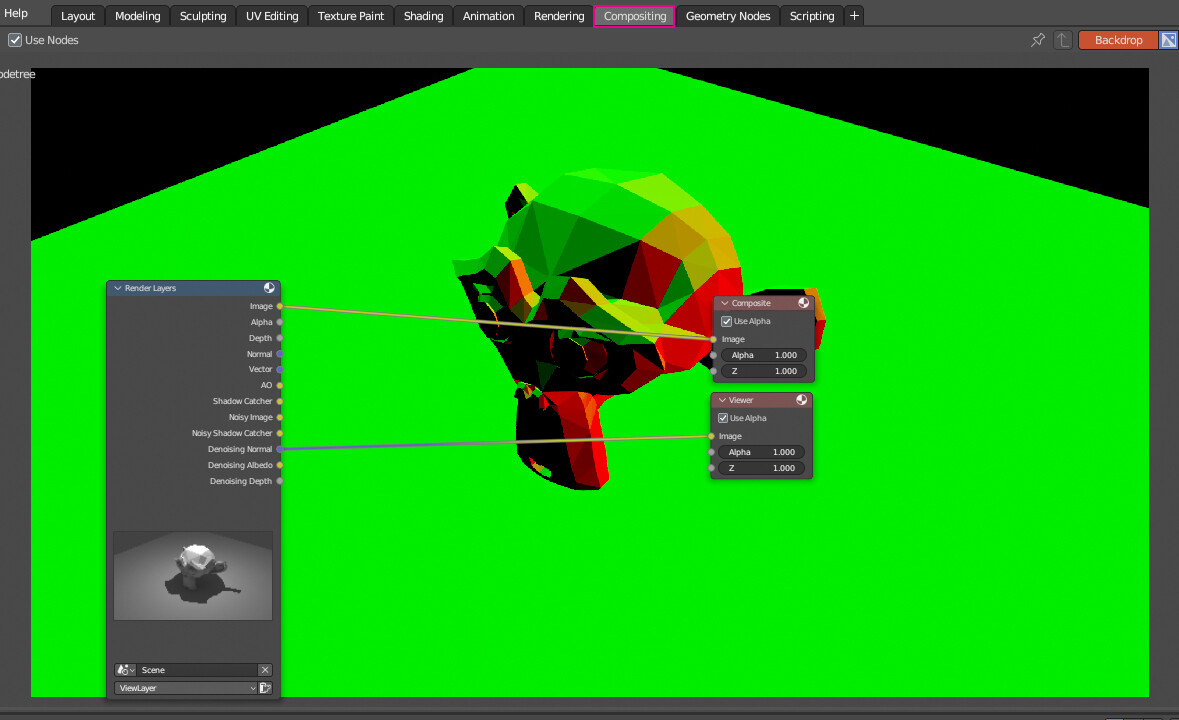Image resolution: width=1179 pixels, height=720 pixels.
Task: Pin the node tree with the pin icon
Action: (1038, 40)
